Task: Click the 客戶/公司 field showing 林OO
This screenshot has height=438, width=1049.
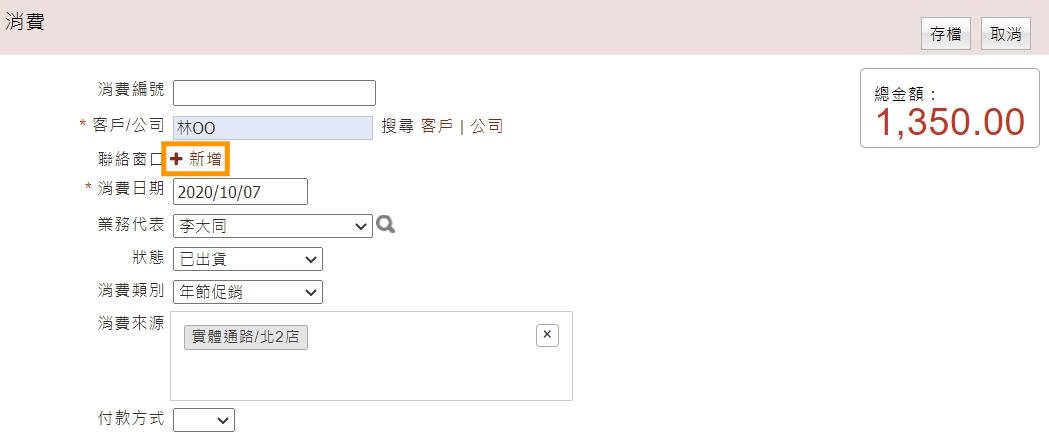Action: click(273, 128)
